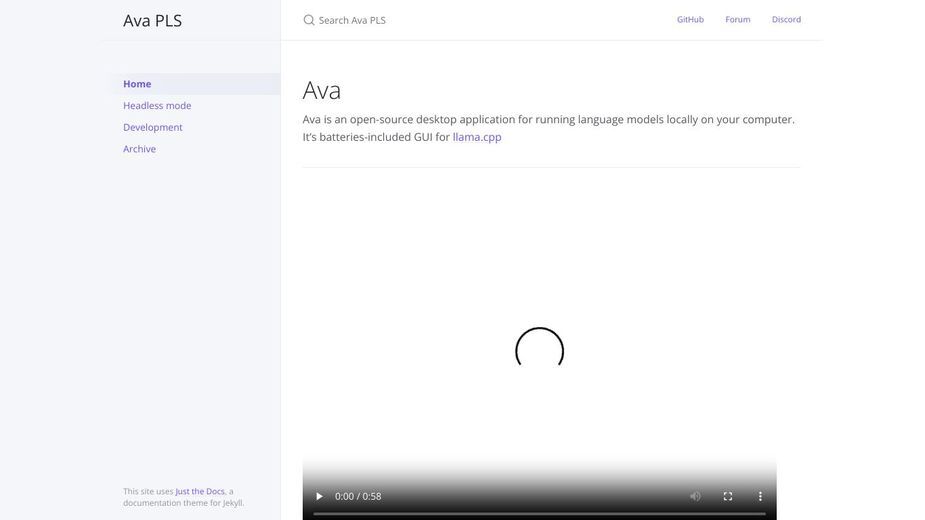Open the Discord link
Image resolution: width=925 pixels, height=520 pixels.
786,19
